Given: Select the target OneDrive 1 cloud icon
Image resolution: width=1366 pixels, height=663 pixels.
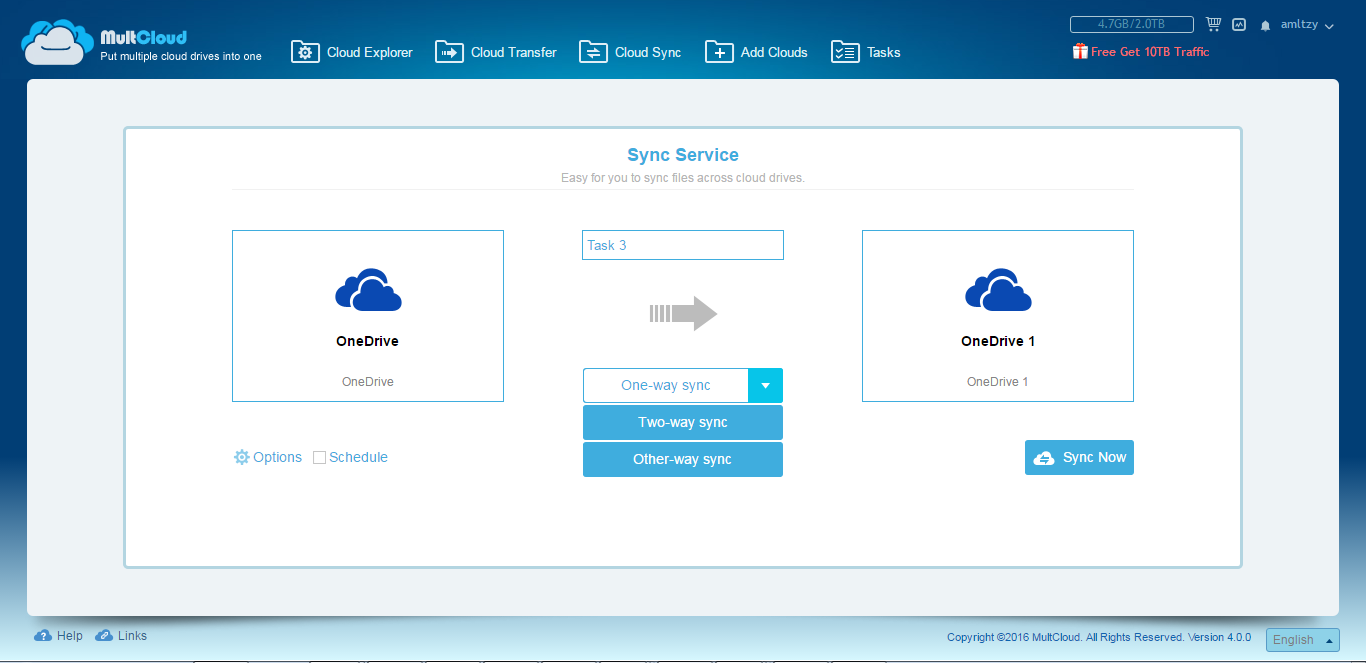Looking at the screenshot, I should click(998, 290).
